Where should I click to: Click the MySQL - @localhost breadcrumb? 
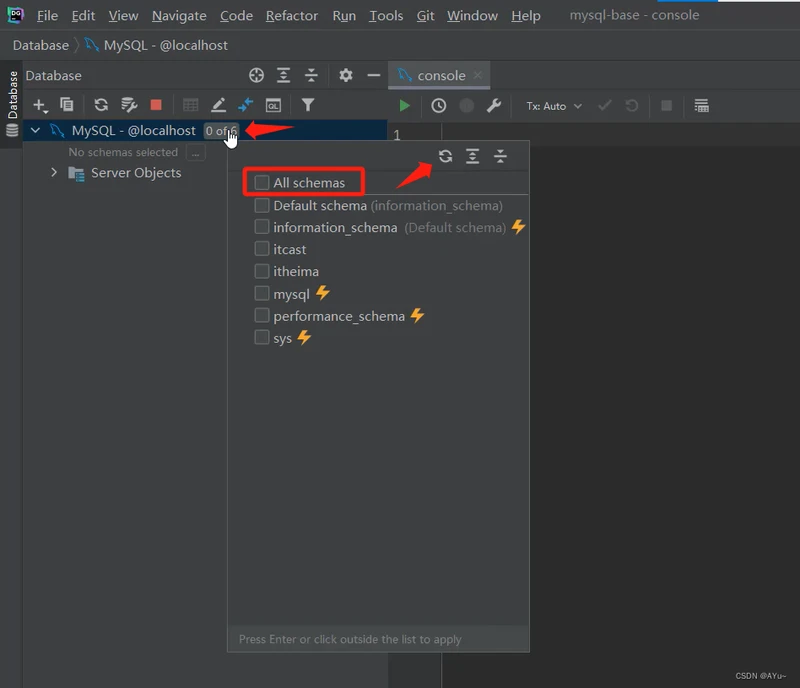[156, 45]
